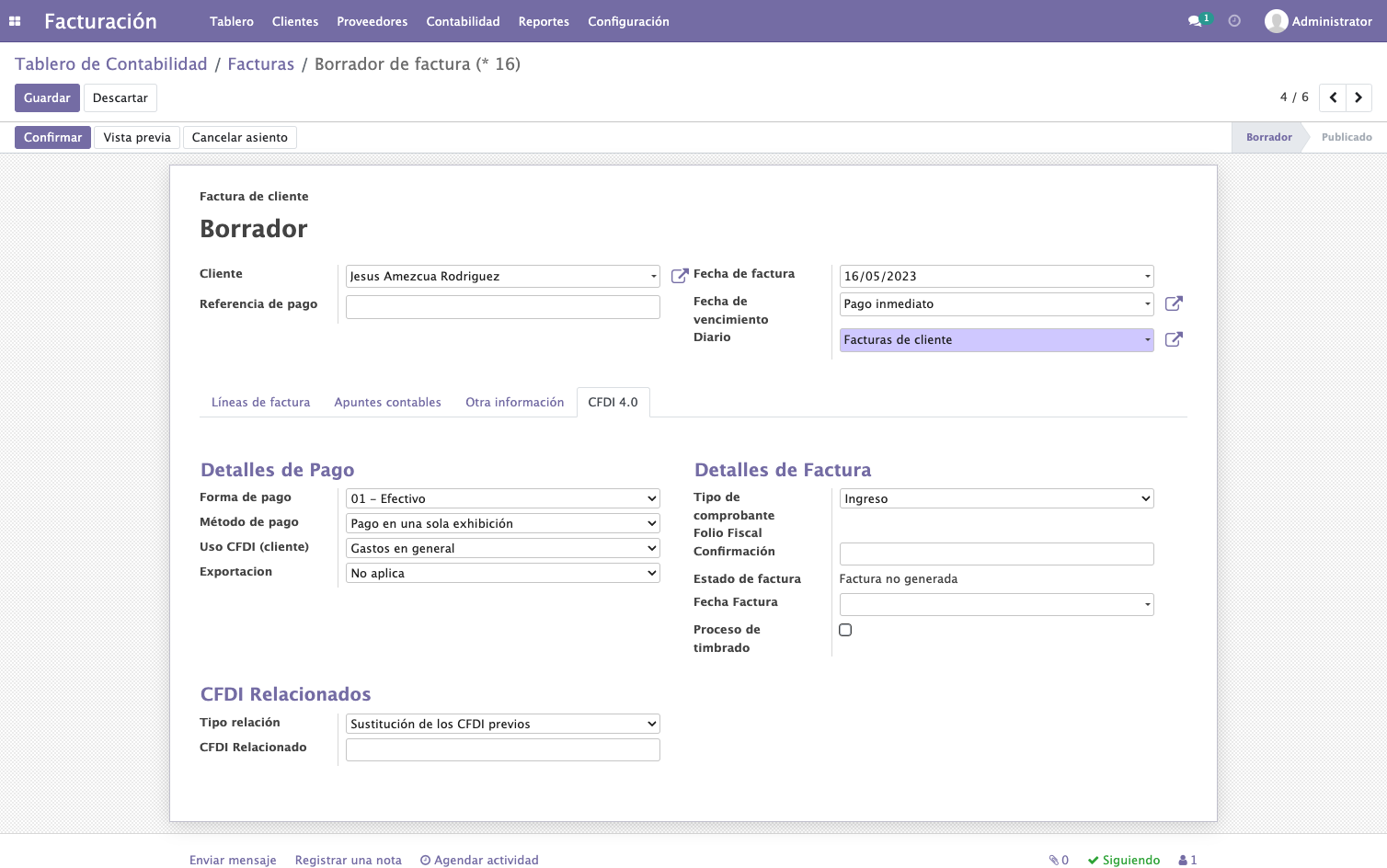1387x868 pixels.
Task: Expand the Tipo de comprobante dropdown
Action: (997, 498)
